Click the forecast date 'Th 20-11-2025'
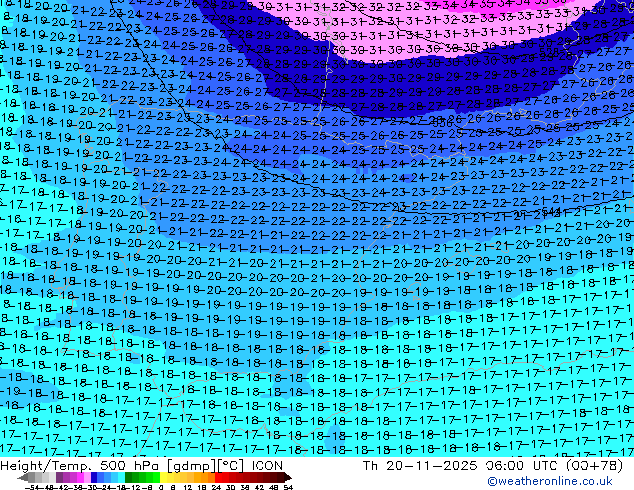Screen dimensions: 634x490 pyautogui.click(x=420, y=466)
